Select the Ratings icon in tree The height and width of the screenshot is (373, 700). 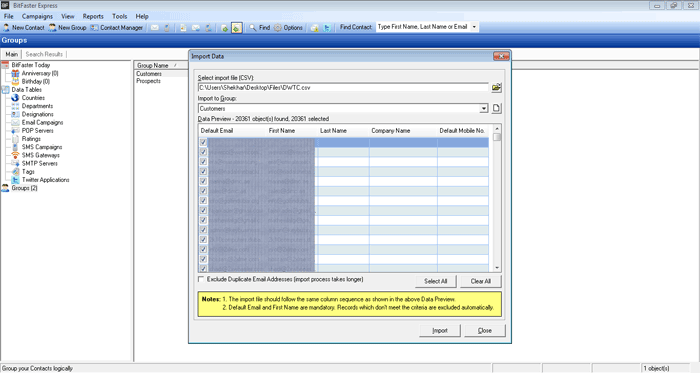[15, 139]
